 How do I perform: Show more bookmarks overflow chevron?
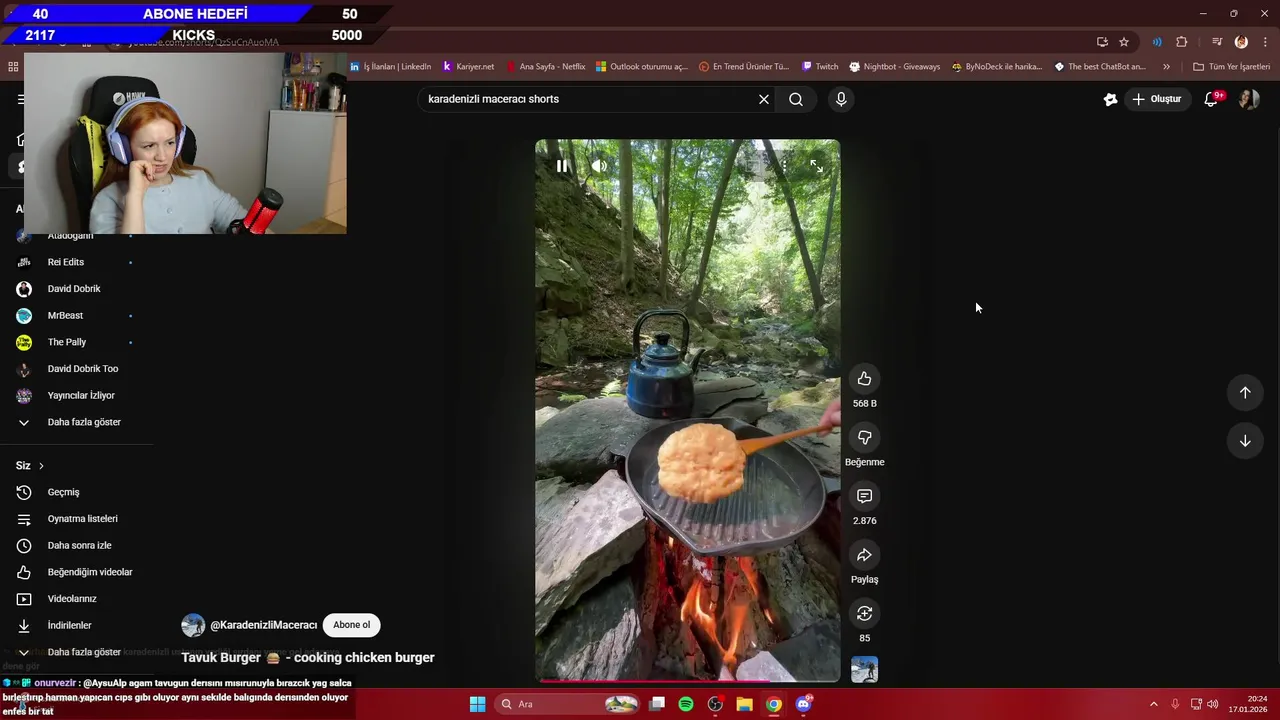click(x=1166, y=67)
